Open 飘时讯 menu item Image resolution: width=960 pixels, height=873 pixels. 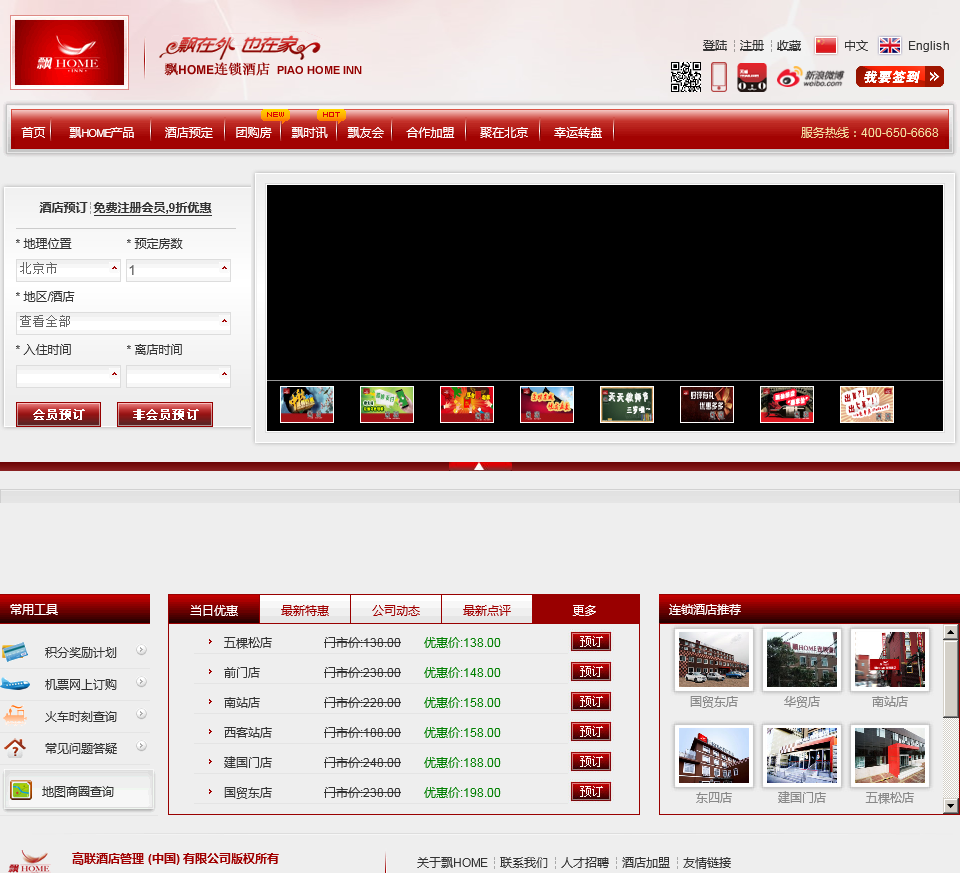pyautogui.click(x=309, y=132)
